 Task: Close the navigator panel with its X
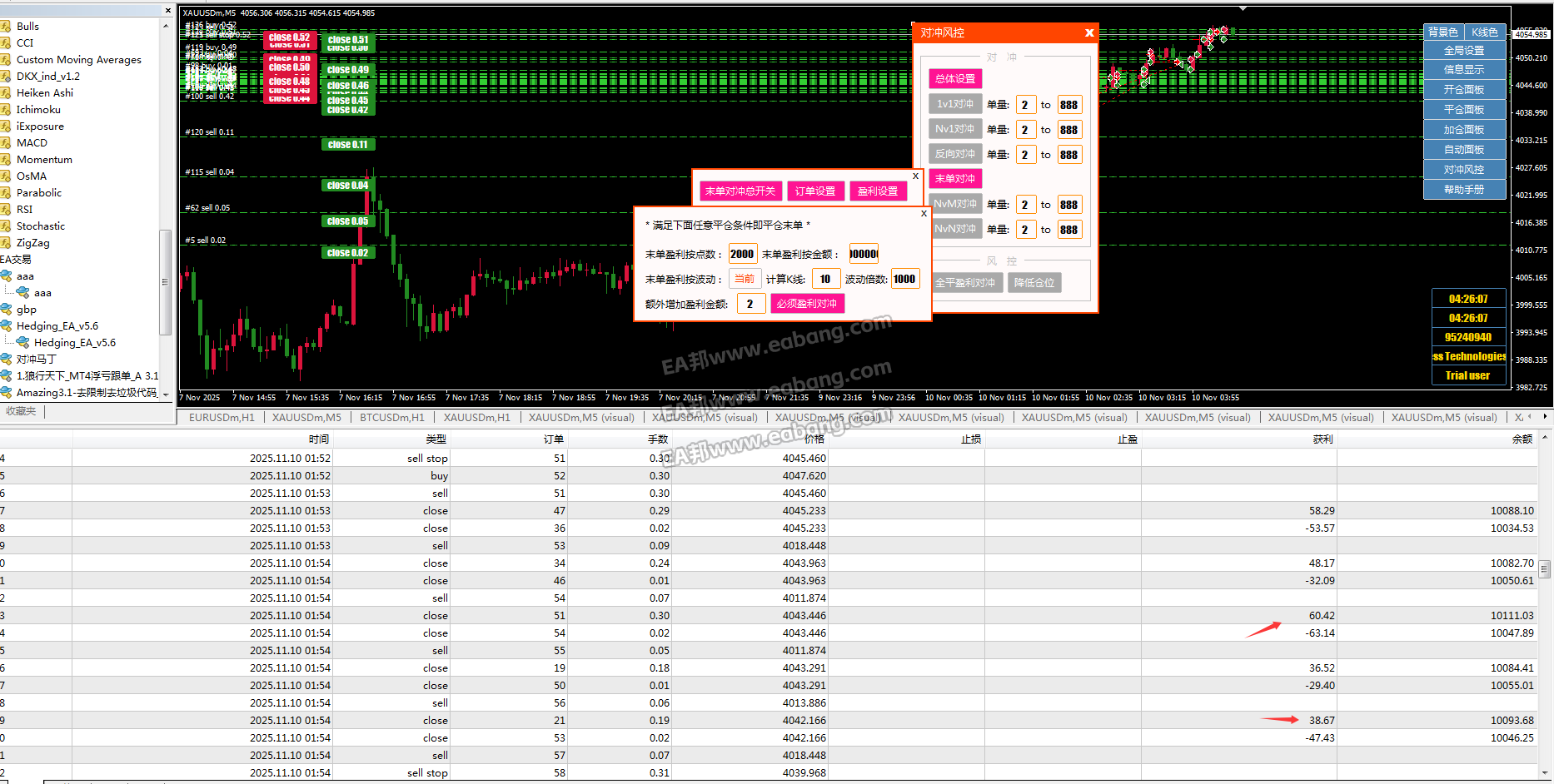[167, 11]
